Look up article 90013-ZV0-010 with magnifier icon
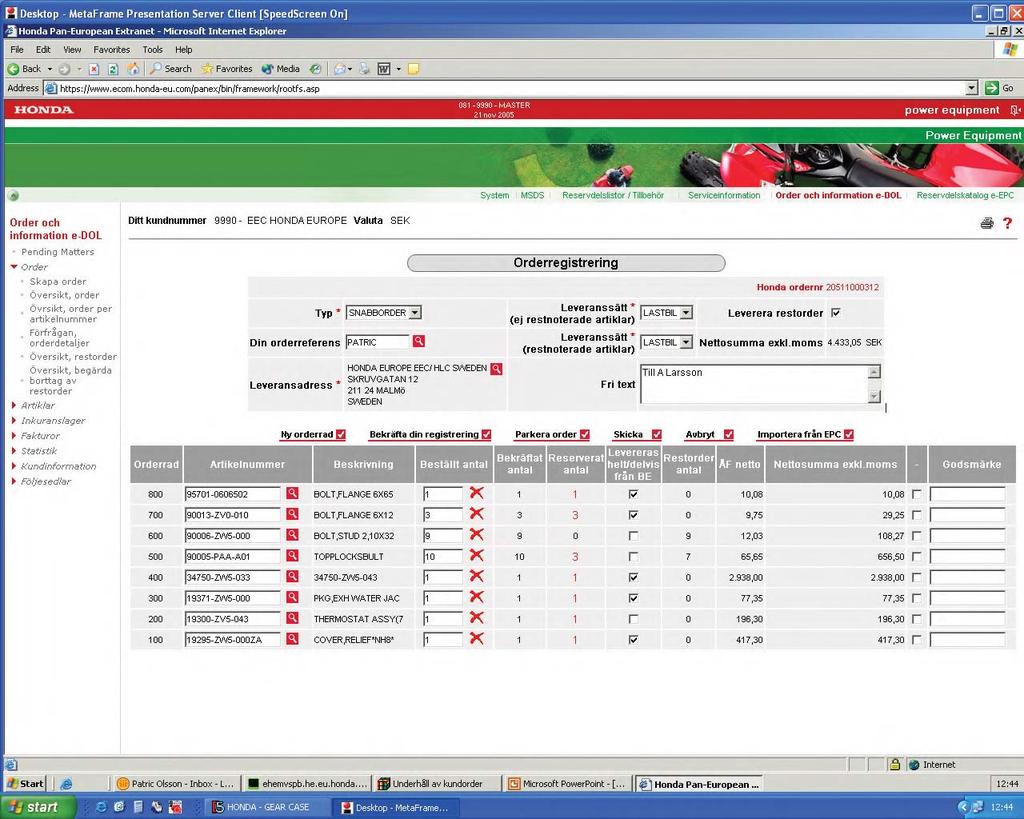This screenshot has width=1024, height=819. pos(292,515)
